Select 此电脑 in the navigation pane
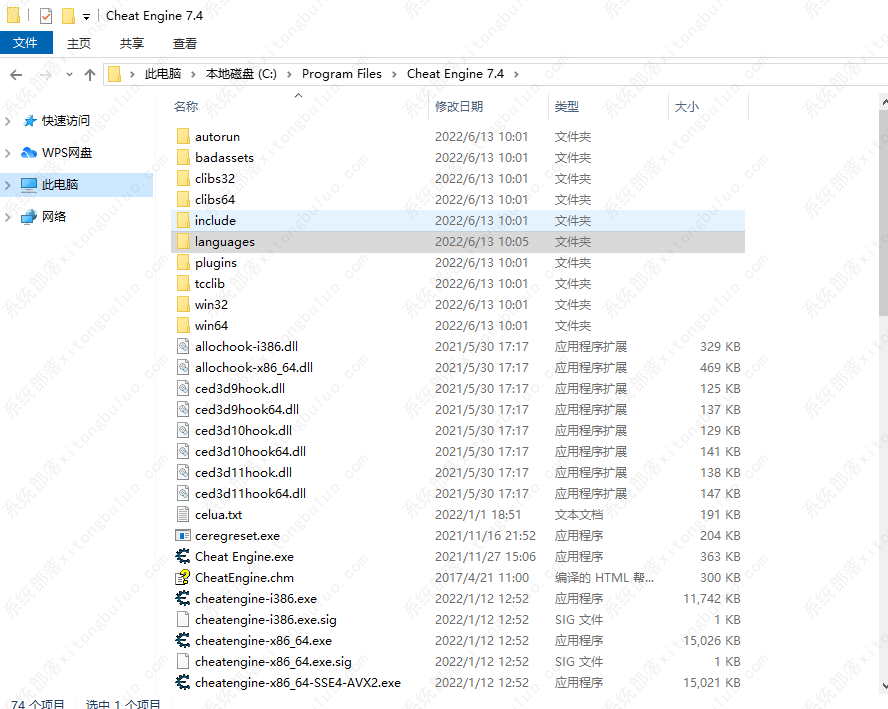This screenshot has height=709, width=888. coord(60,185)
